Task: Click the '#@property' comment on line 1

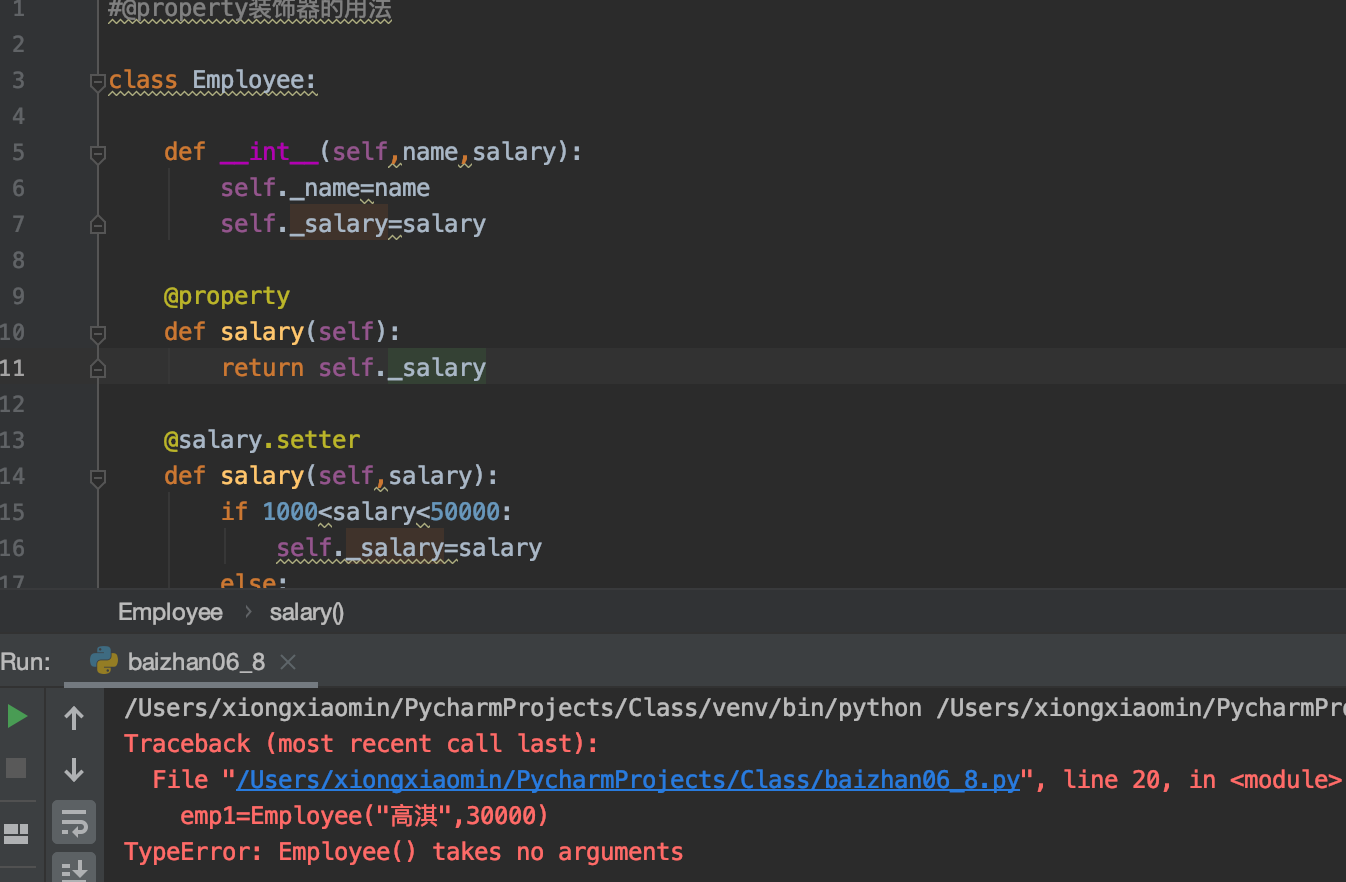Action: point(249,12)
